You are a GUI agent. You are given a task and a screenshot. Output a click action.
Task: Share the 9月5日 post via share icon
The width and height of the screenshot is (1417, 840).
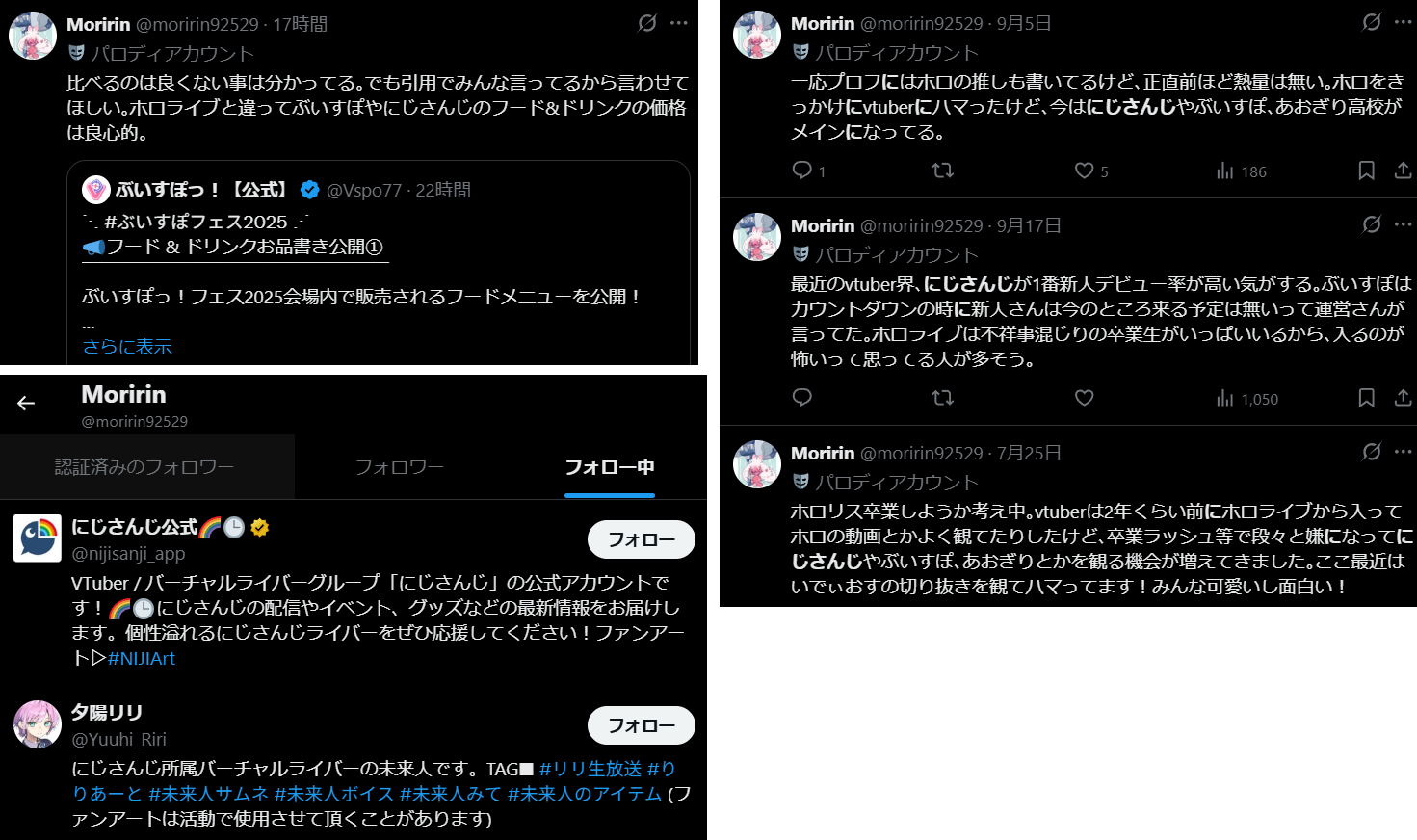[x=1403, y=171]
